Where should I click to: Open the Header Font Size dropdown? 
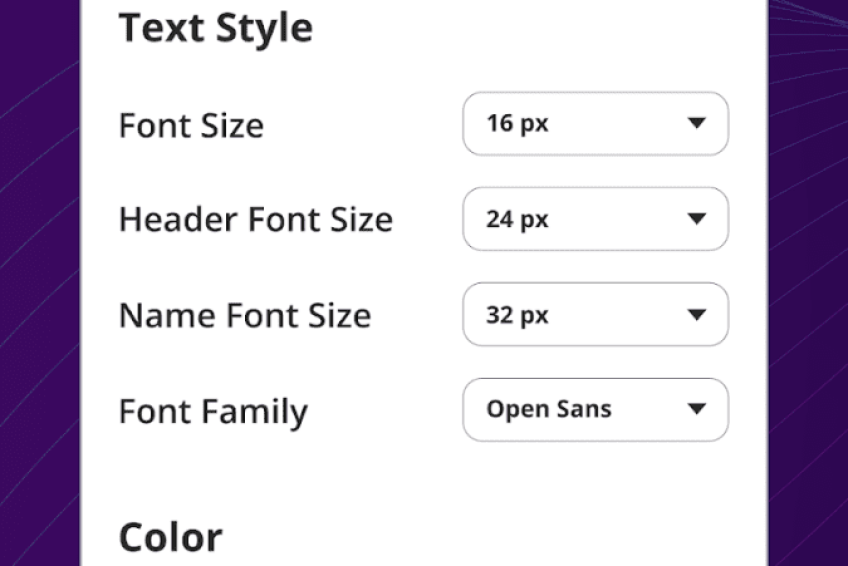pos(595,219)
